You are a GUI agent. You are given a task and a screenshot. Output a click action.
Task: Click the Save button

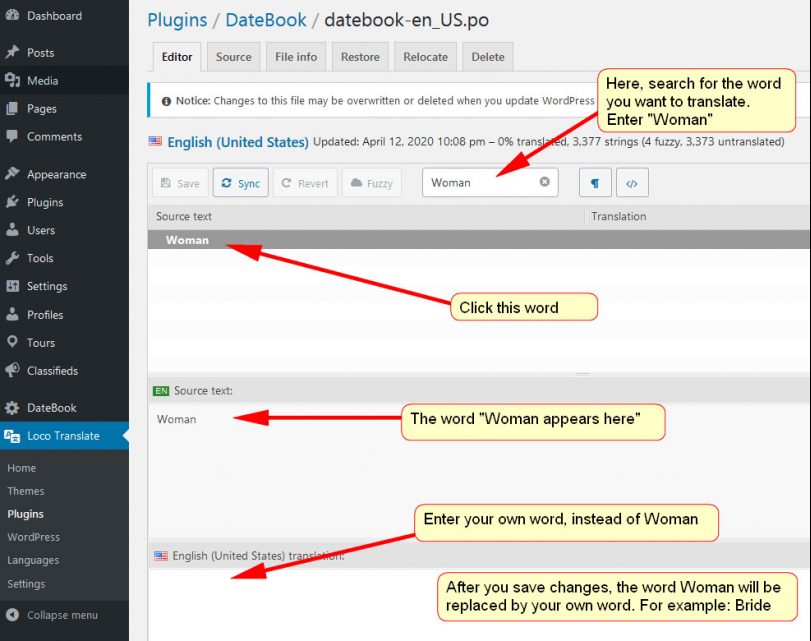180,183
